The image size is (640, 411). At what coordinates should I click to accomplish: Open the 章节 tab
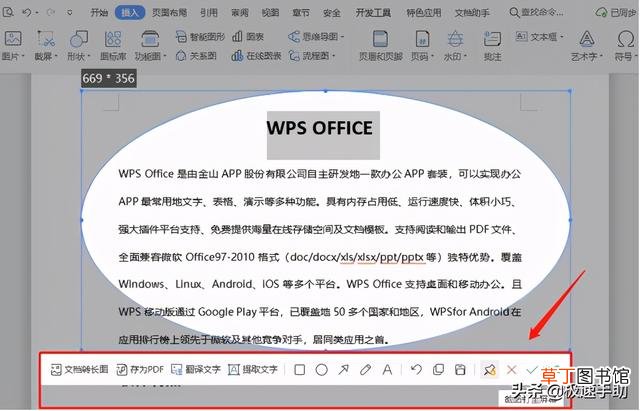tap(301, 13)
